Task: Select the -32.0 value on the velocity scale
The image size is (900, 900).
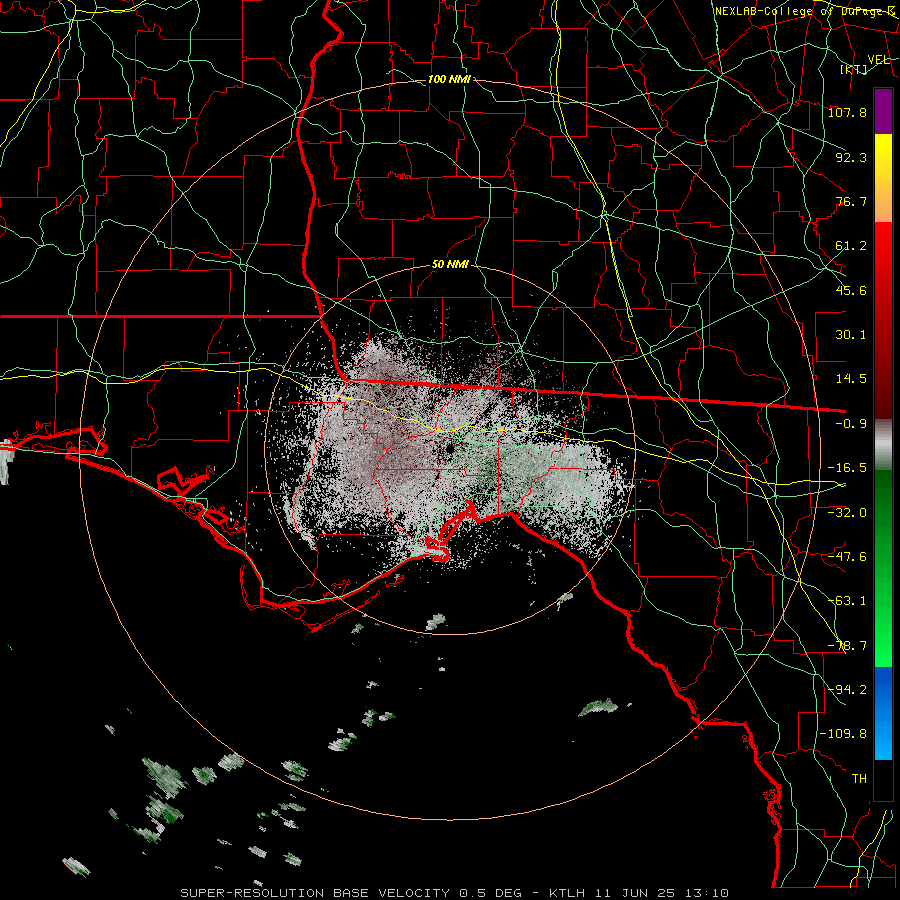Action: (847, 512)
